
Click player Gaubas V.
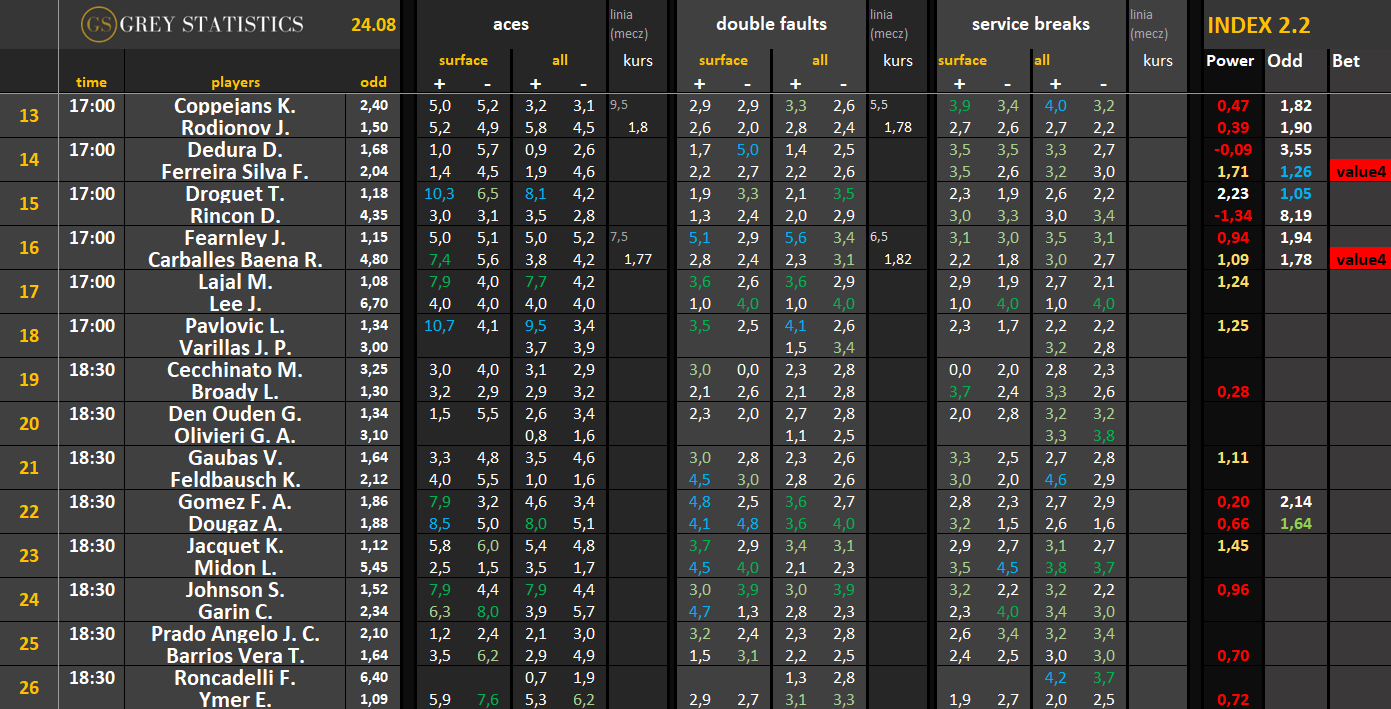pos(235,458)
